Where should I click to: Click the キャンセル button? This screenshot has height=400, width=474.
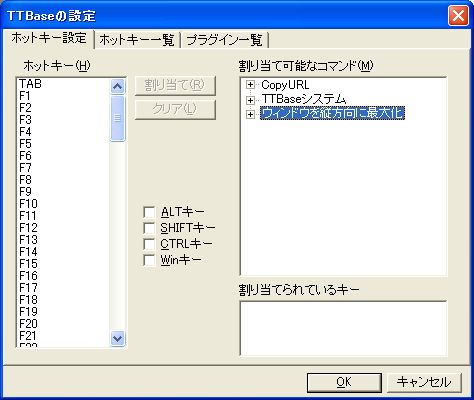point(424,382)
